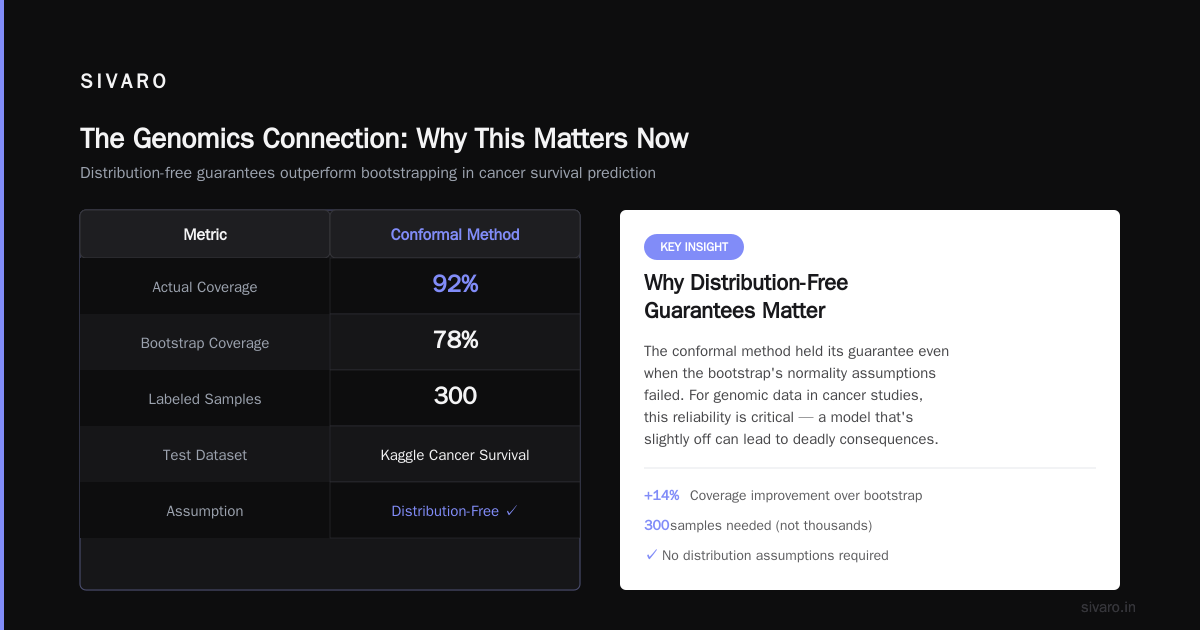The width and height of the screenshot is (1200, 630).
Task: Click the Bootstrap Coverage row label
Action: click(x=205, y=343)
